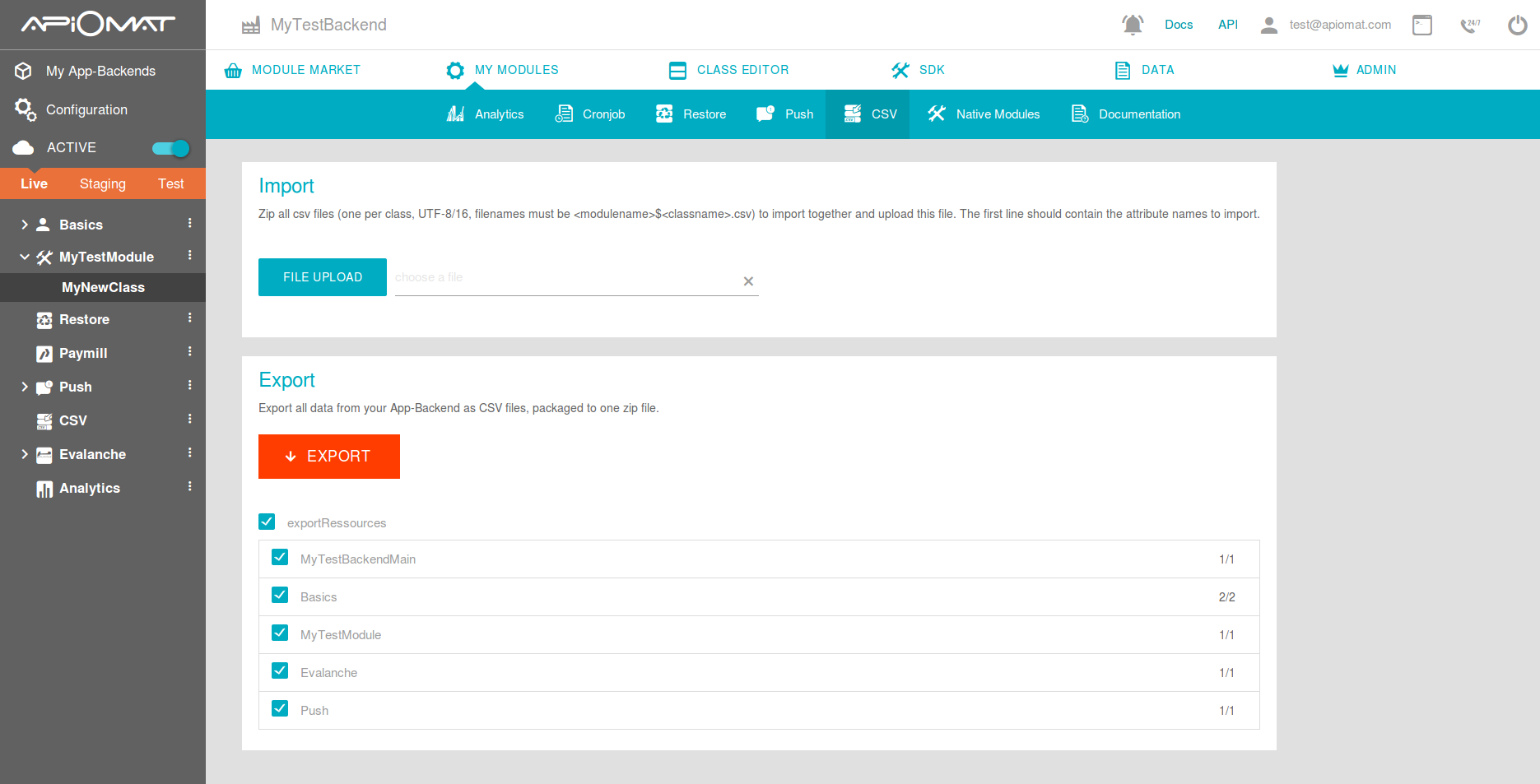
Task: Click the Restore icon in the submenu
Action: 664,114
